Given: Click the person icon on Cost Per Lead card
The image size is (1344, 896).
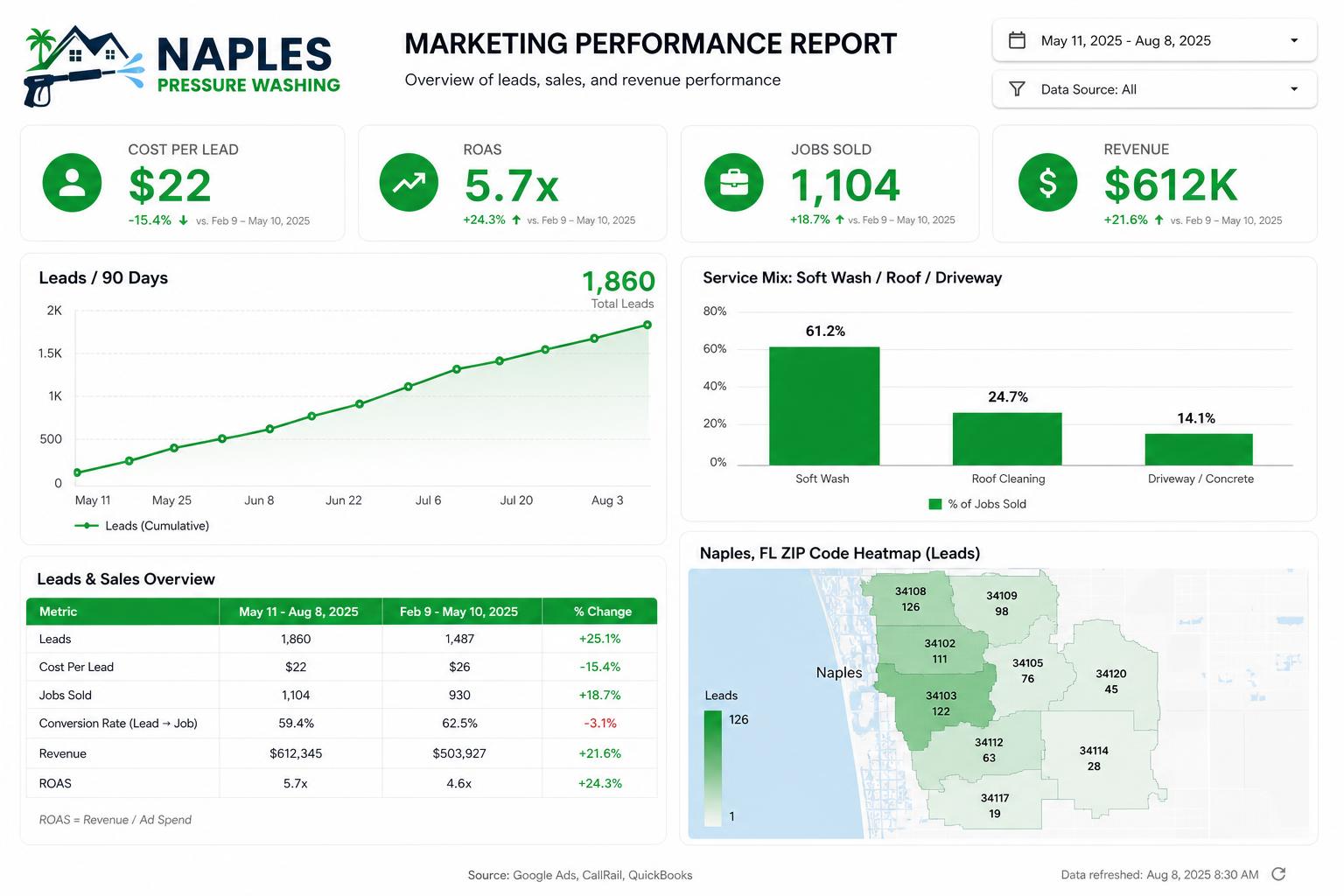Looking at the screenshot, I should (x=72, y=183).
